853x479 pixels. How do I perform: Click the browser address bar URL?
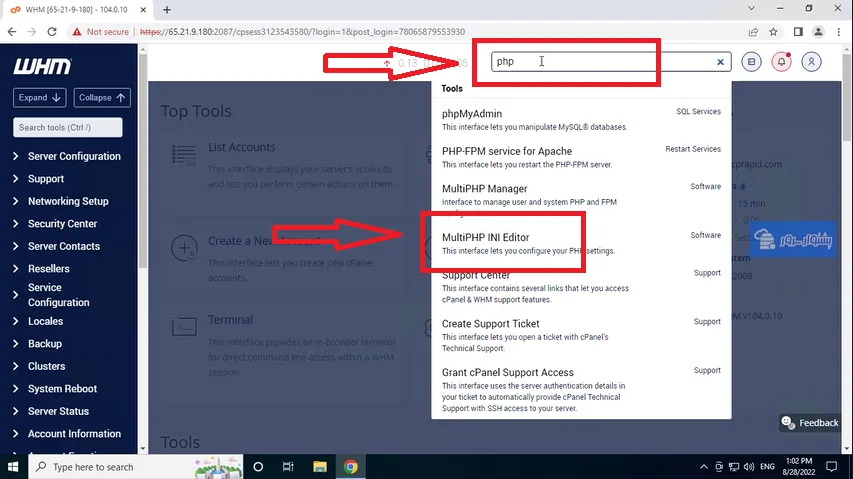(x=302, y=32)
